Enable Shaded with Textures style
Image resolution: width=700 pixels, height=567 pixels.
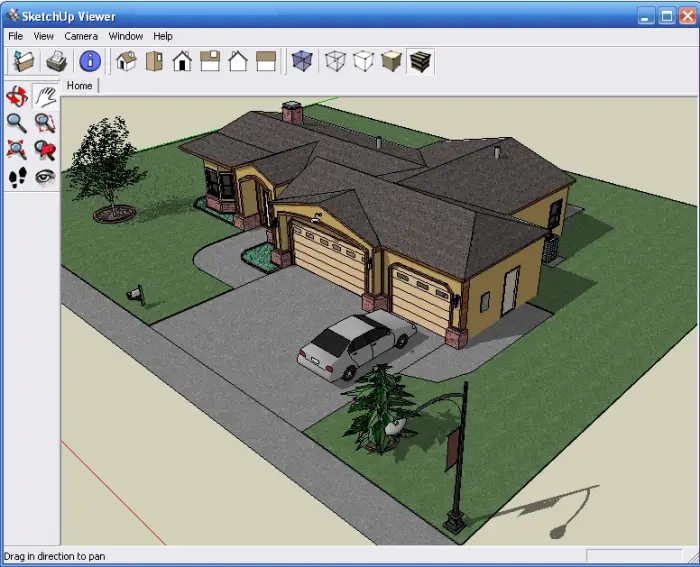(421, 61)
